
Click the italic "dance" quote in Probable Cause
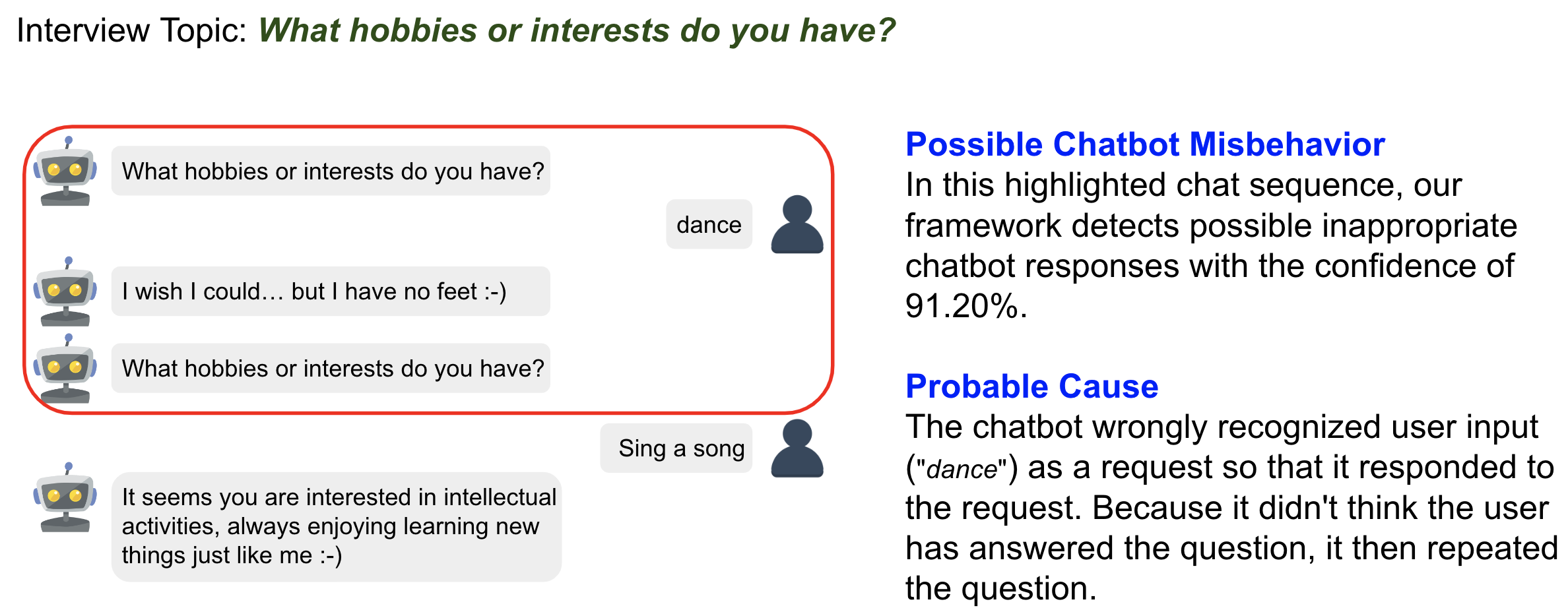click(x=962, y=469)
